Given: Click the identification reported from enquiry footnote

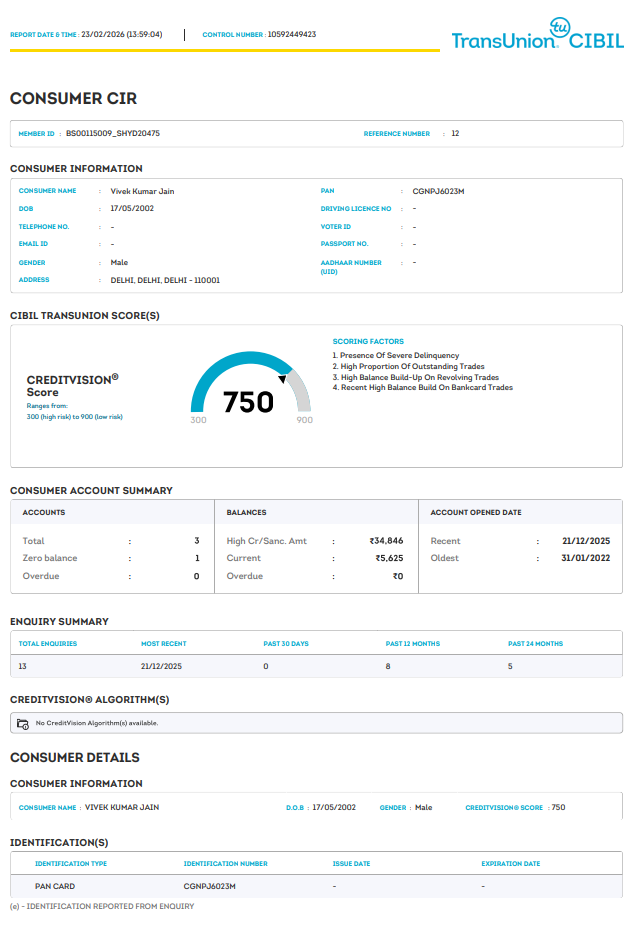Looking at the screenshot, I should (102, 907).
